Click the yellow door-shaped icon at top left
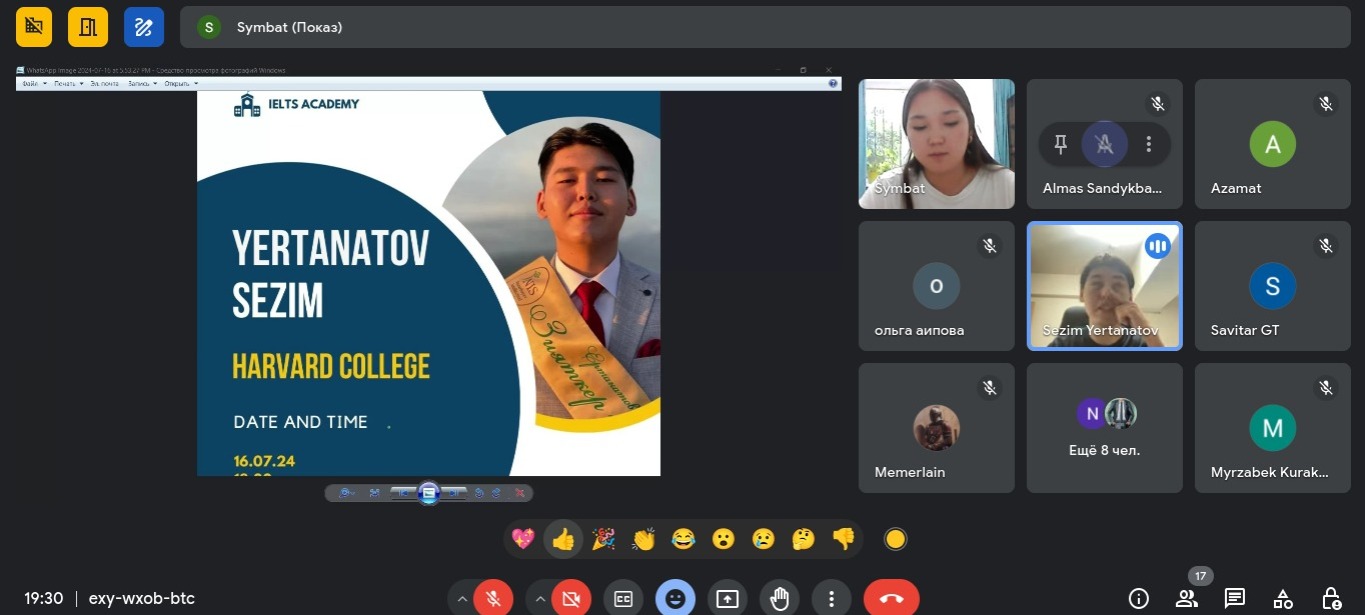Image resolution: width=1365 pixels, height=615 pixels. tap(88, 27)
